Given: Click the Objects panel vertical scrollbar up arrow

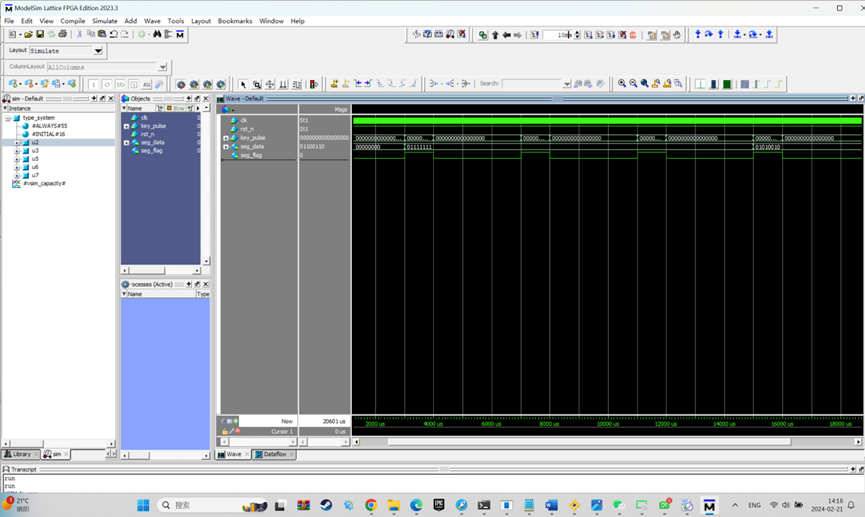Looking at the screenshot, I should (x=206, y=108).
